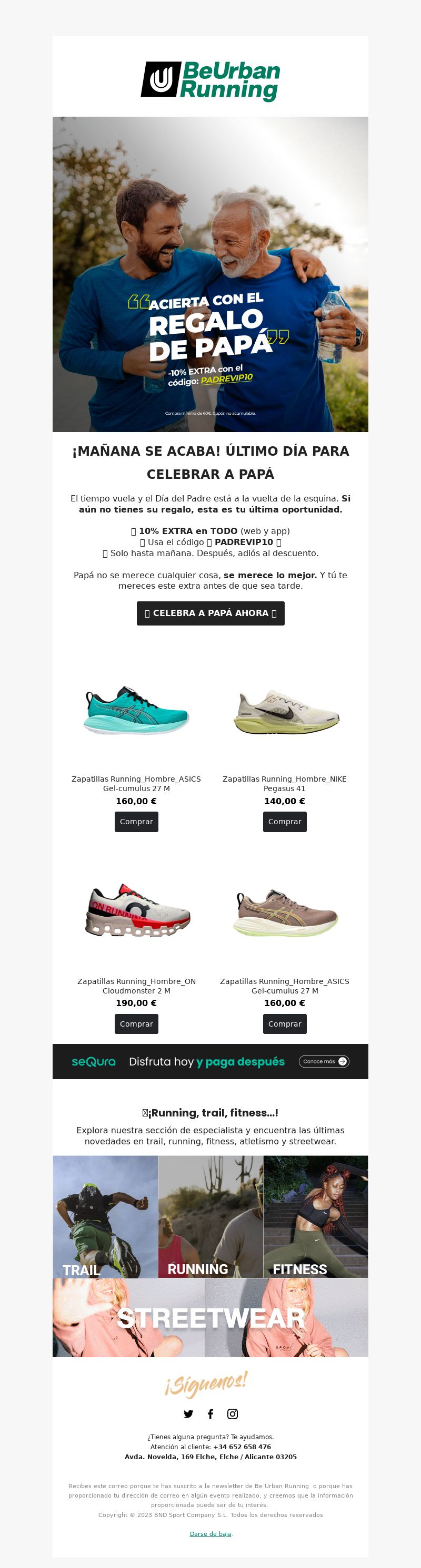Open the Twitter social icon
421x1568 pixels.
tap(188, 1414)
